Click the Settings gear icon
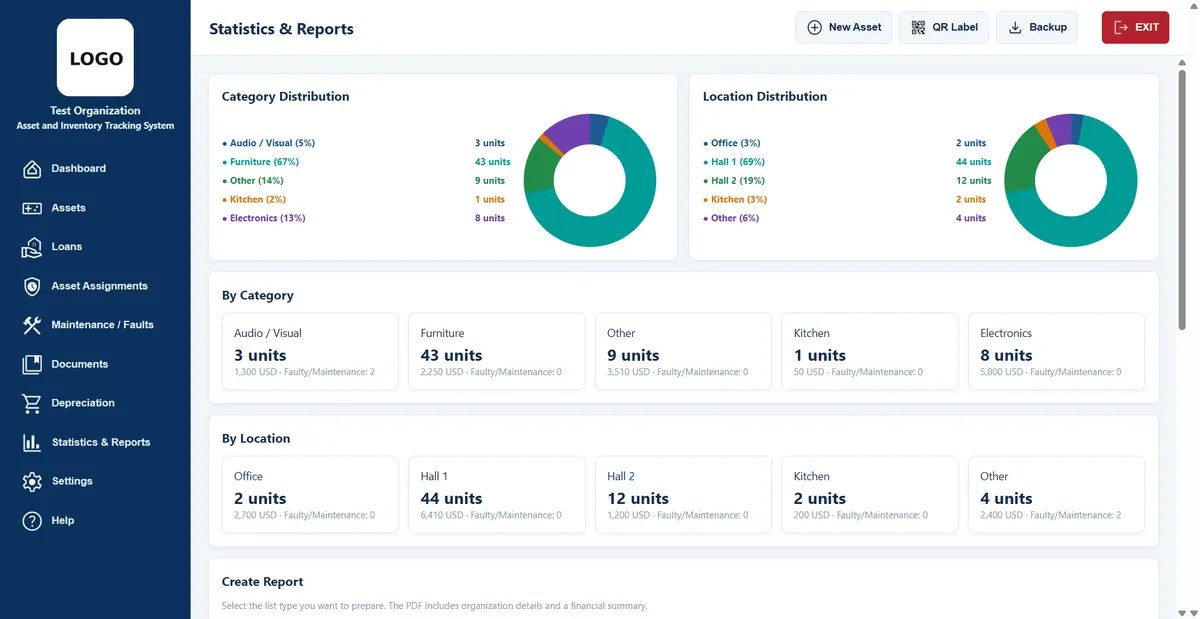The width and height of the screenshot is (1200, 619). (x=32, y=481)
